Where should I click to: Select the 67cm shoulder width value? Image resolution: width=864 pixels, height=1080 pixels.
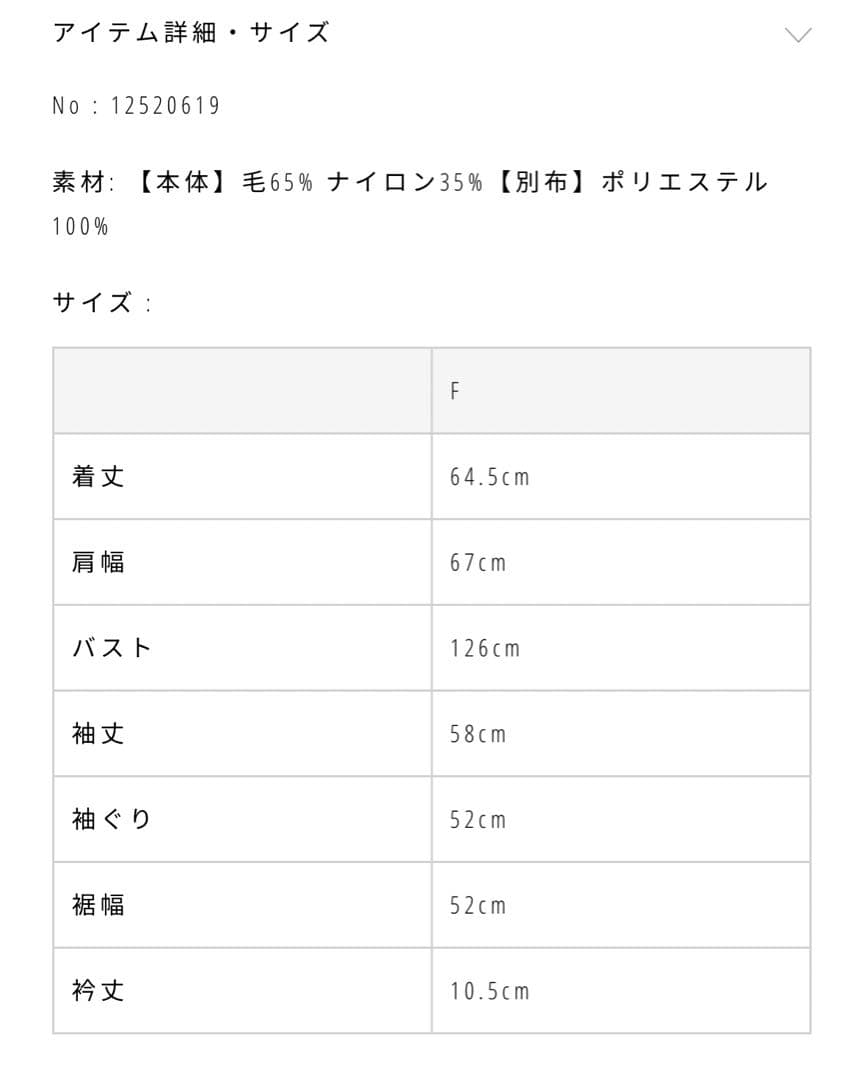tap(478, 563)
